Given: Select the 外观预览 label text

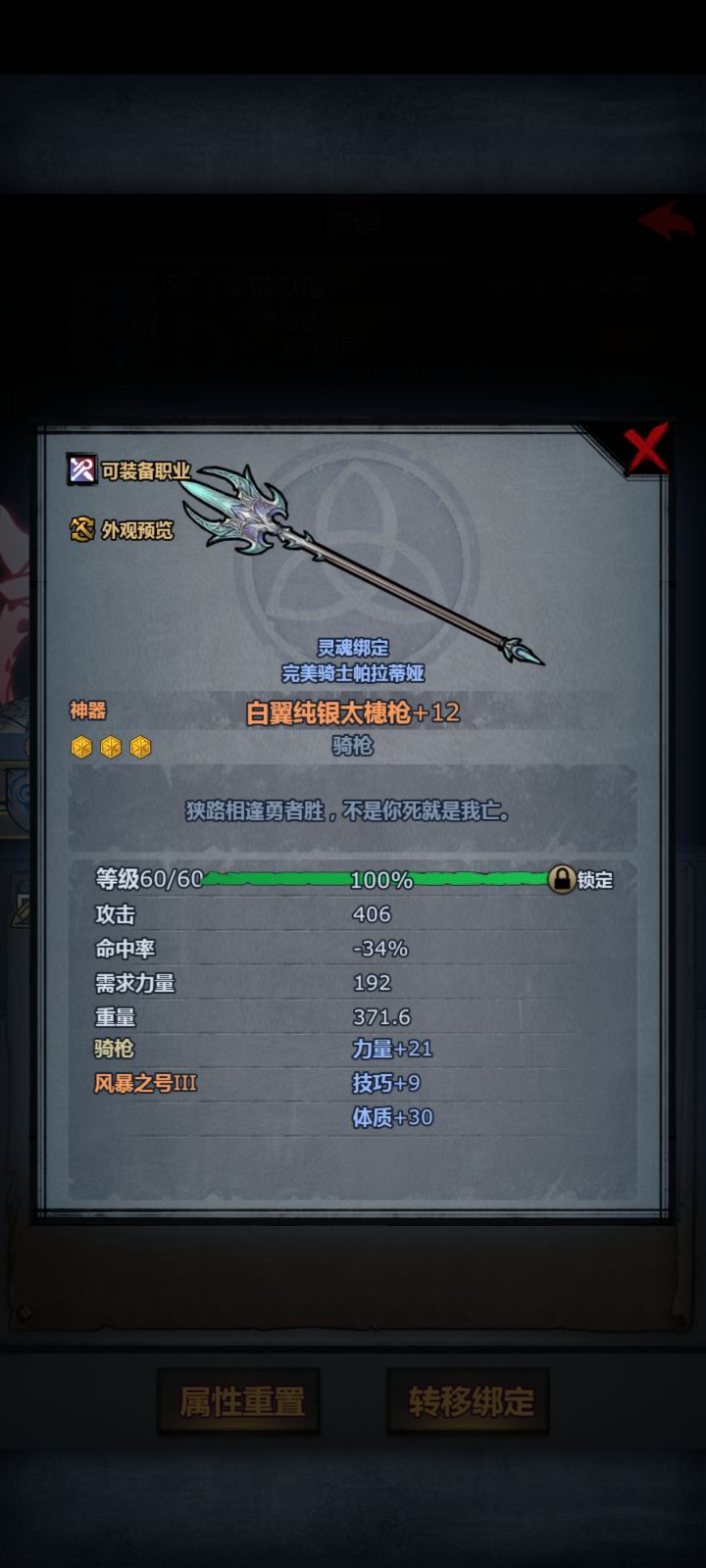Looking at the screenshot, I should [137, 530].
